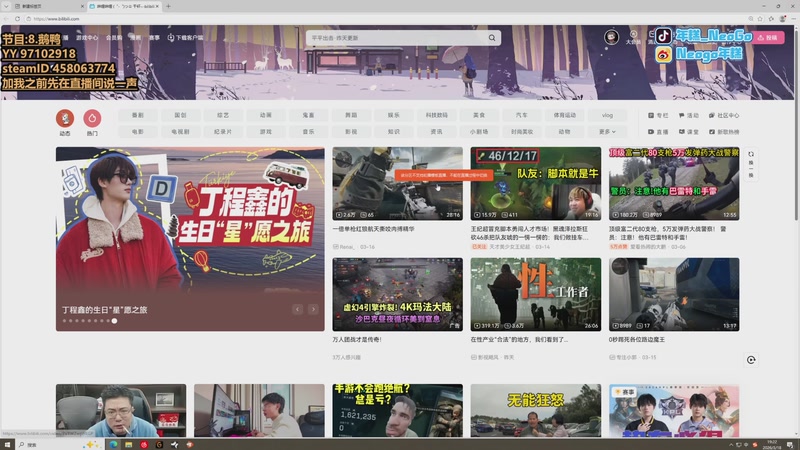
Task: Open 赛事 in the top navigation
Action: [154, 38]
